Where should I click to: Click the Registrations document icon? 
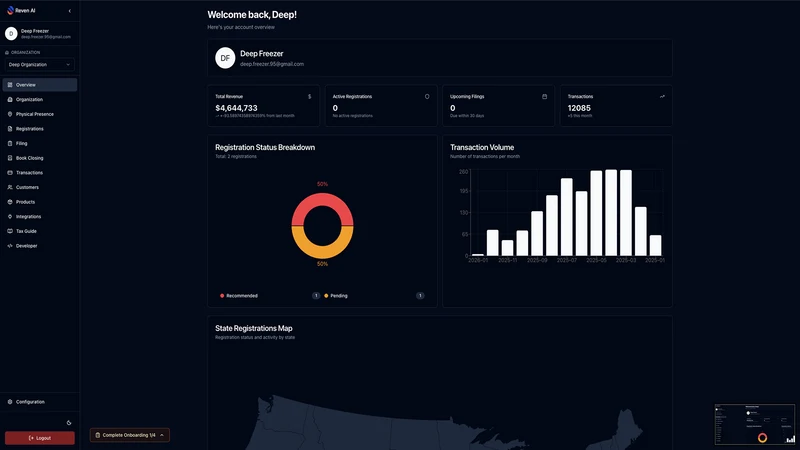click(x=10, y=129)
